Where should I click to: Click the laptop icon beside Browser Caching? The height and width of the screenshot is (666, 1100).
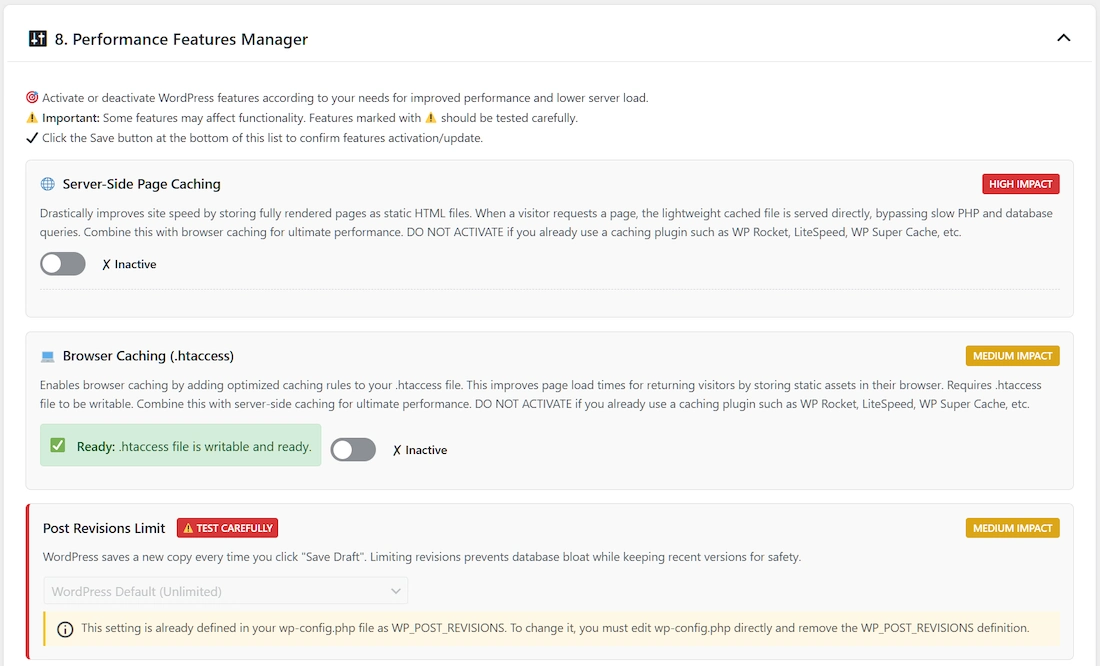click(47, 356)
